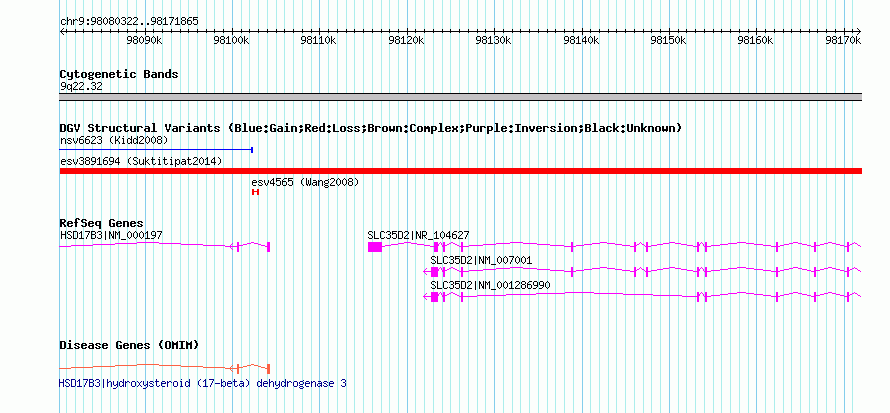Click the left arrow end of the ruler
The height and width of the screenshot is (413, 890).
pyautogui.click(x=63, y=31)
